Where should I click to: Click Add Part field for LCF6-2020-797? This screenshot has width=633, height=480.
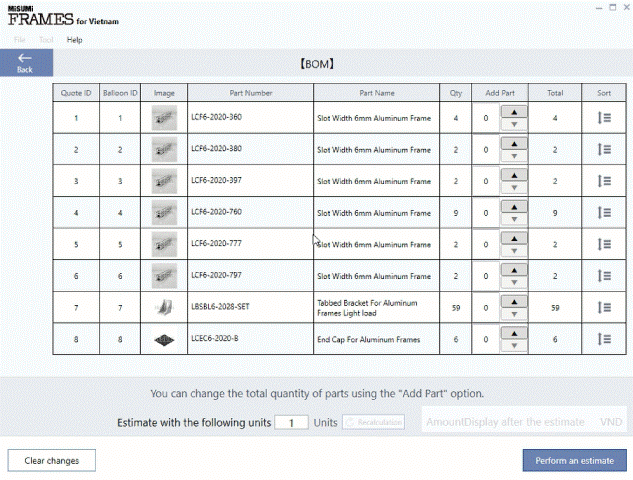tap(486, 276)
